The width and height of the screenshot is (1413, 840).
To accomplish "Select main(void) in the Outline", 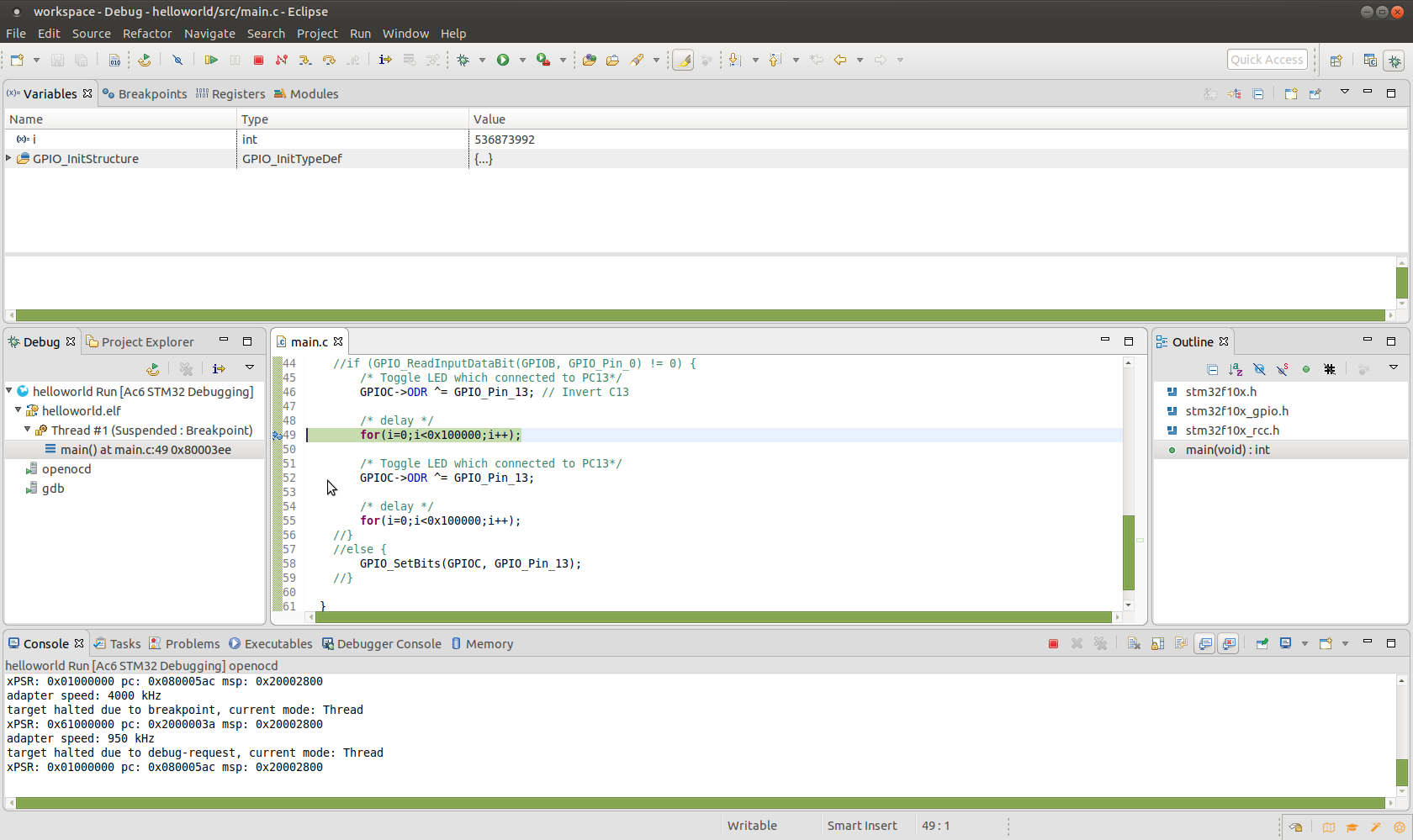I will 1227,450.
